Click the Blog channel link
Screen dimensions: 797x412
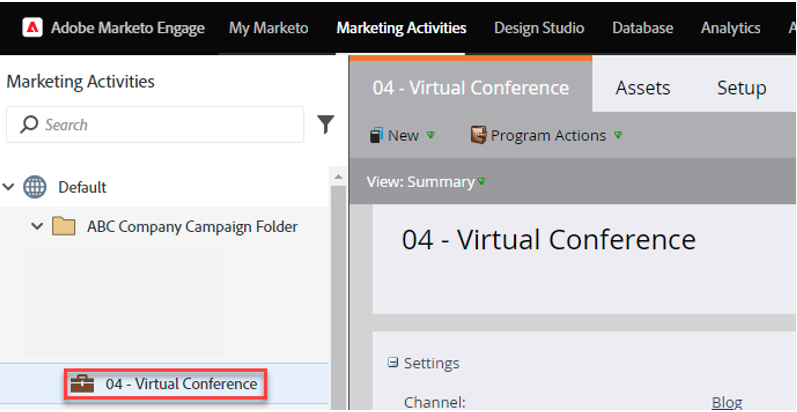[x=727, y=402]
